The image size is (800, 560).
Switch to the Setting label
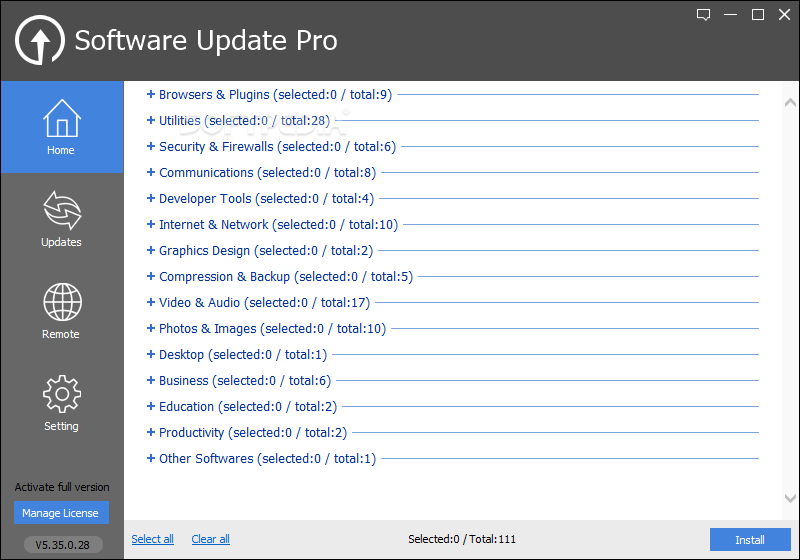(61, 426)
